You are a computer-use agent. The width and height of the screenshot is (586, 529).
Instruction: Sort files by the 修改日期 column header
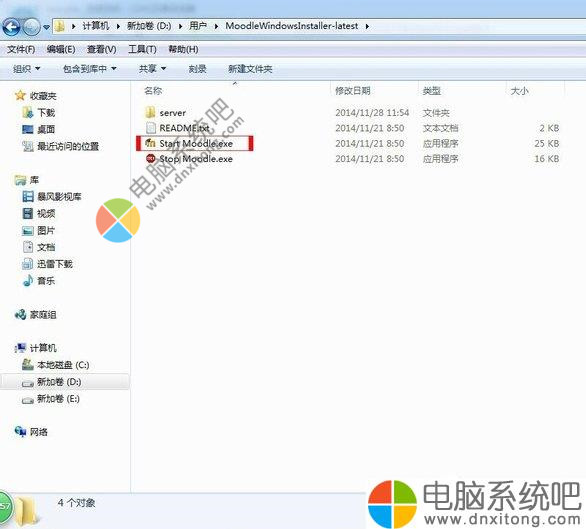pos(352,91)
